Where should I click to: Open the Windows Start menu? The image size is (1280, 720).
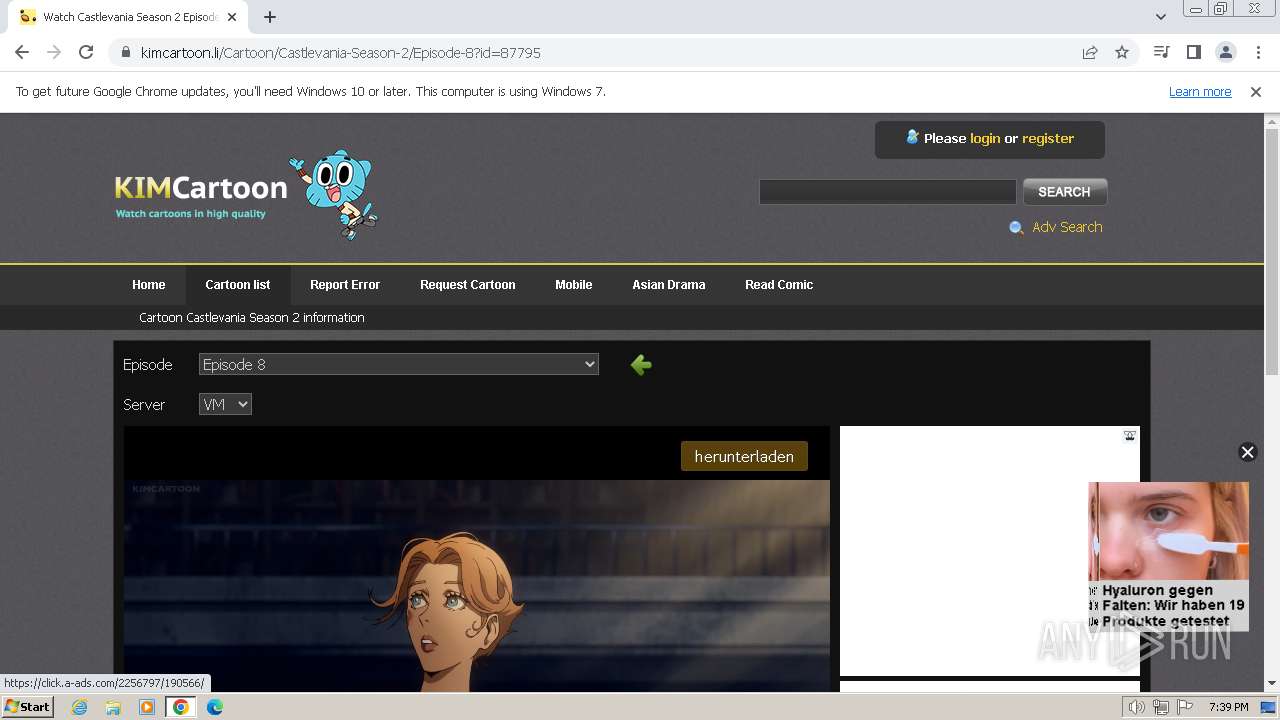[x=28, y=707]
